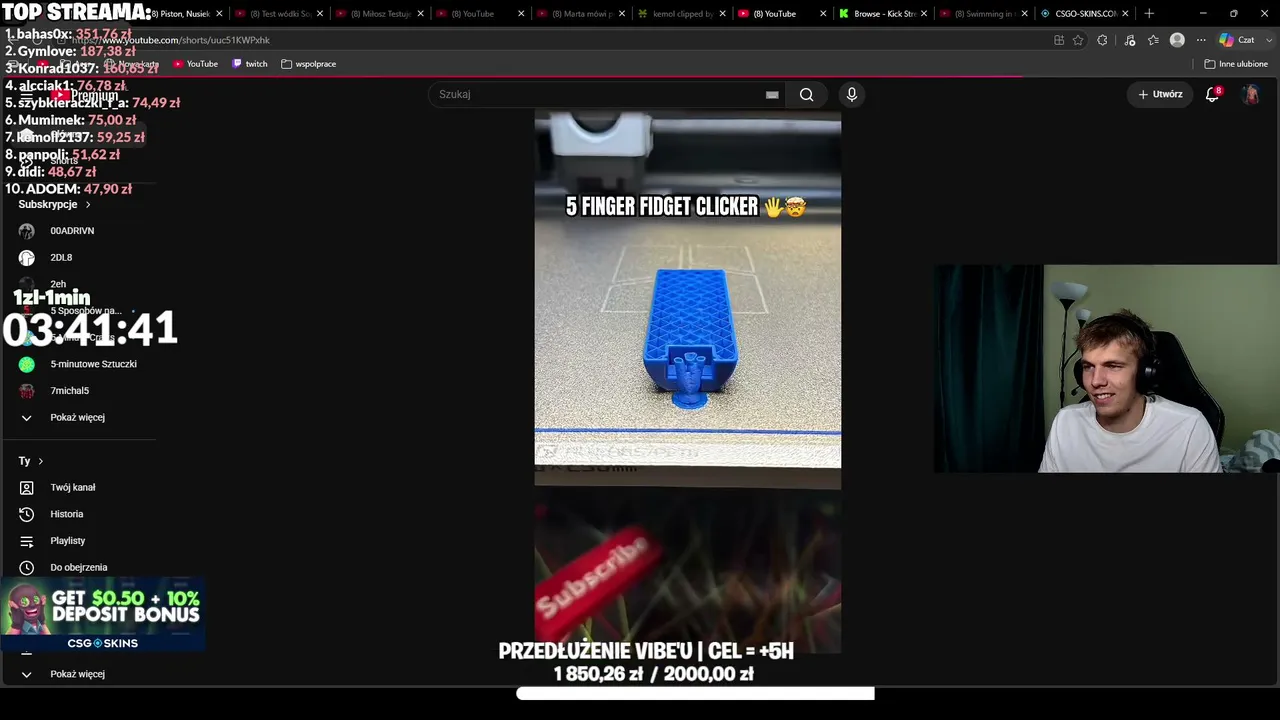Add page to favorites with star icon

(1078, 40)
